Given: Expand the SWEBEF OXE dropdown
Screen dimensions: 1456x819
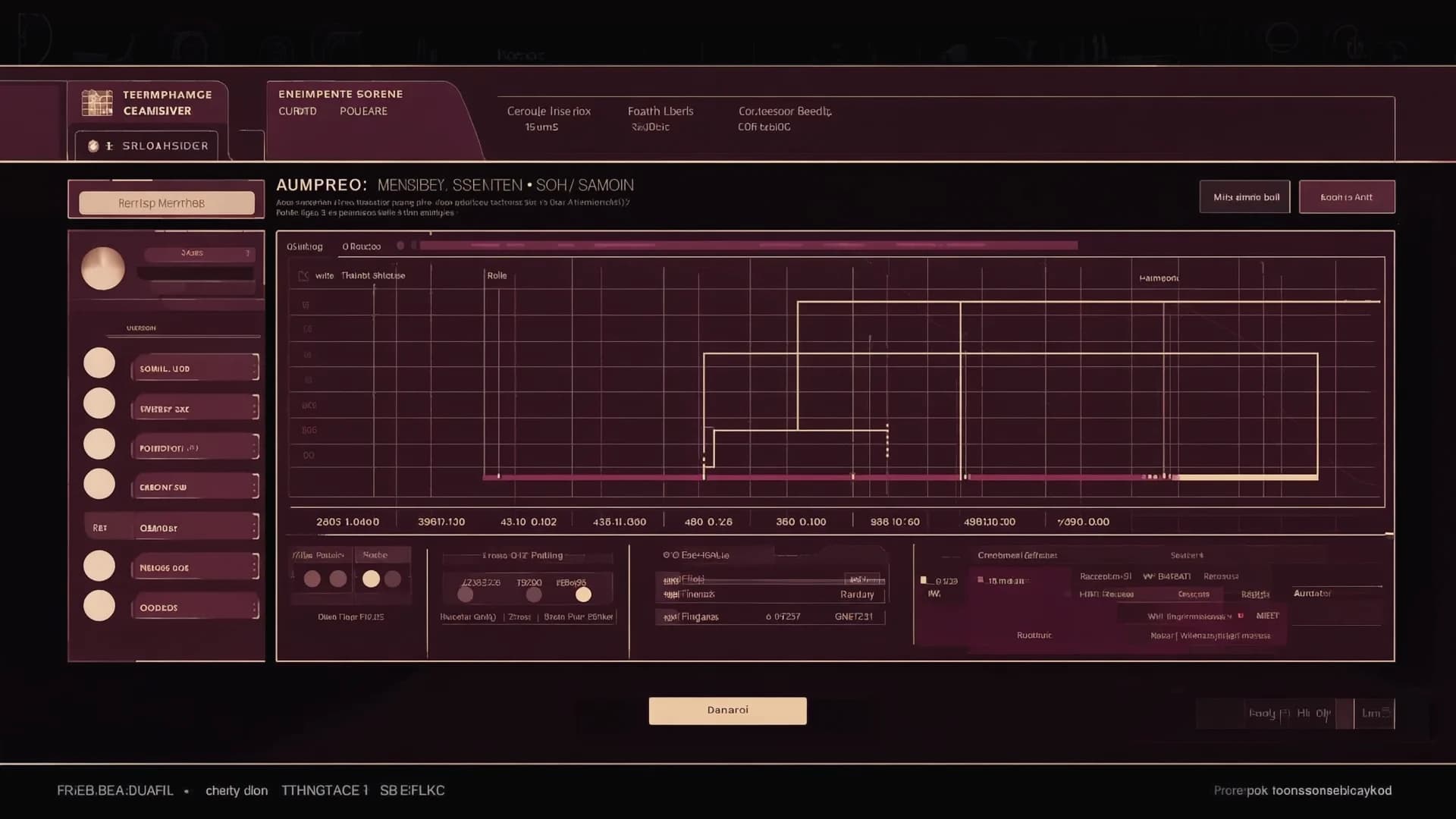Looking at the screenshot, I should point(196,408).
